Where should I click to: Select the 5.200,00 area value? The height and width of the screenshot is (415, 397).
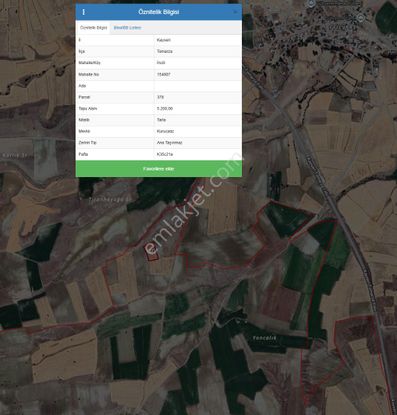[165, 109]
